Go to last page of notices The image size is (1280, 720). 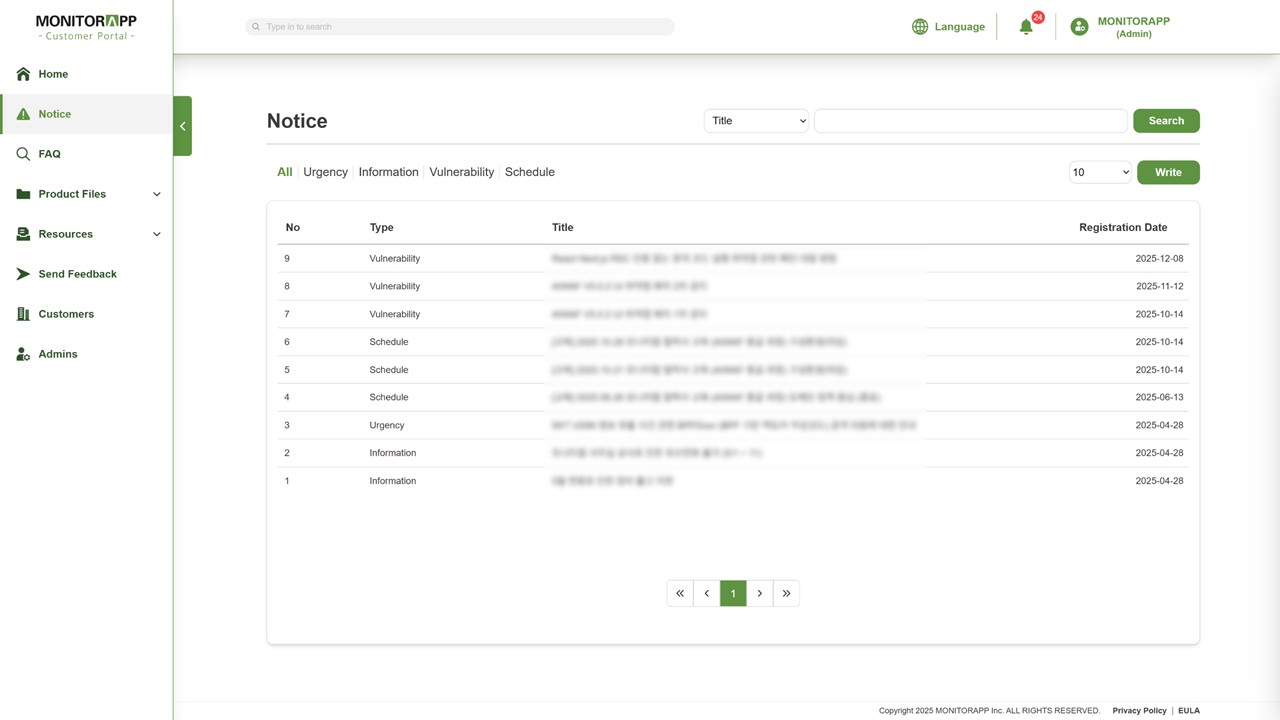pos(786,593)
